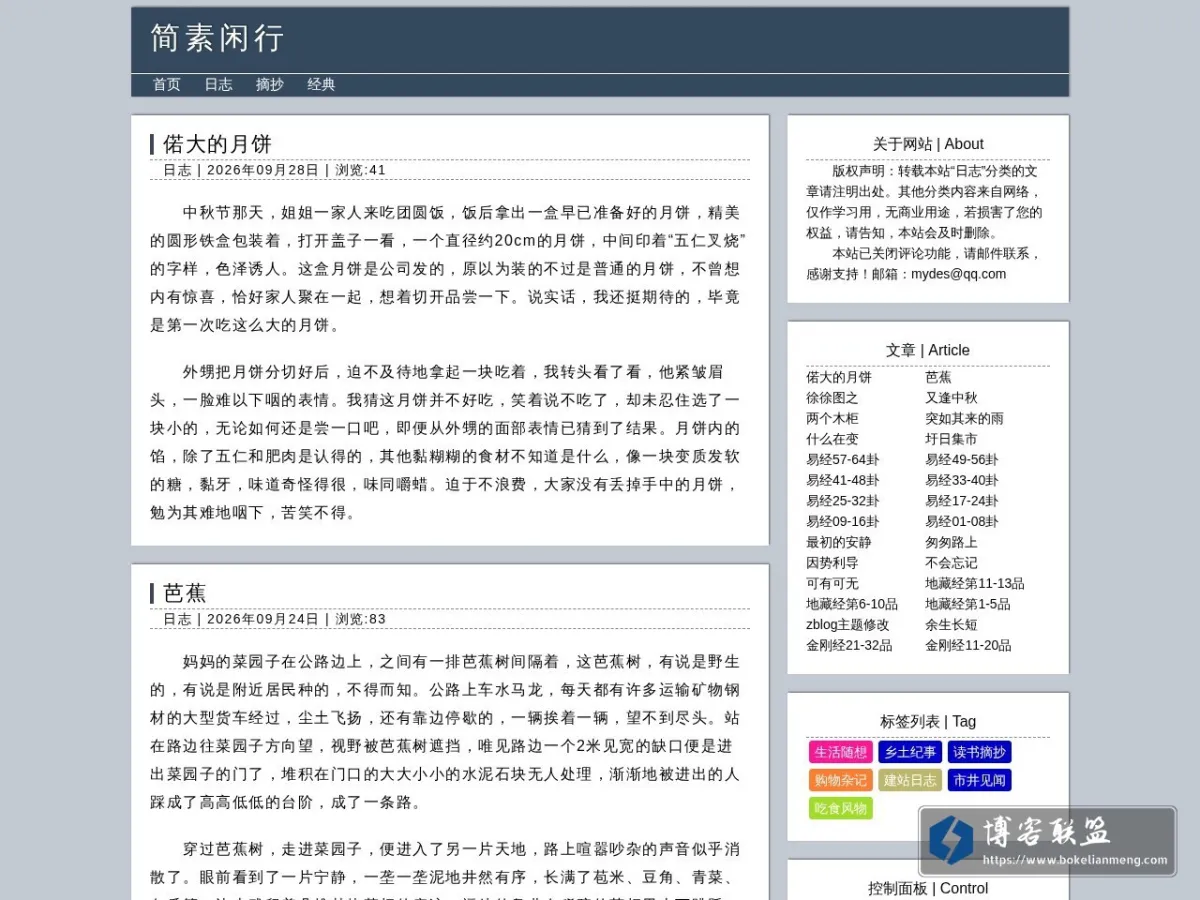Image resolution: width=1200 pixels, height=900 pixels.
Task: Open sidebar article 什么在变
Action: (832, 439)
